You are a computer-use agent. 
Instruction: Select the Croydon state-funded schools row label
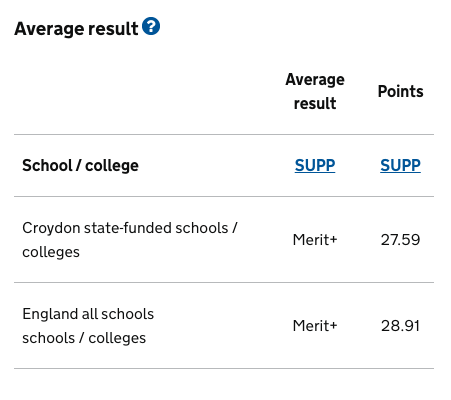point(130,240)
